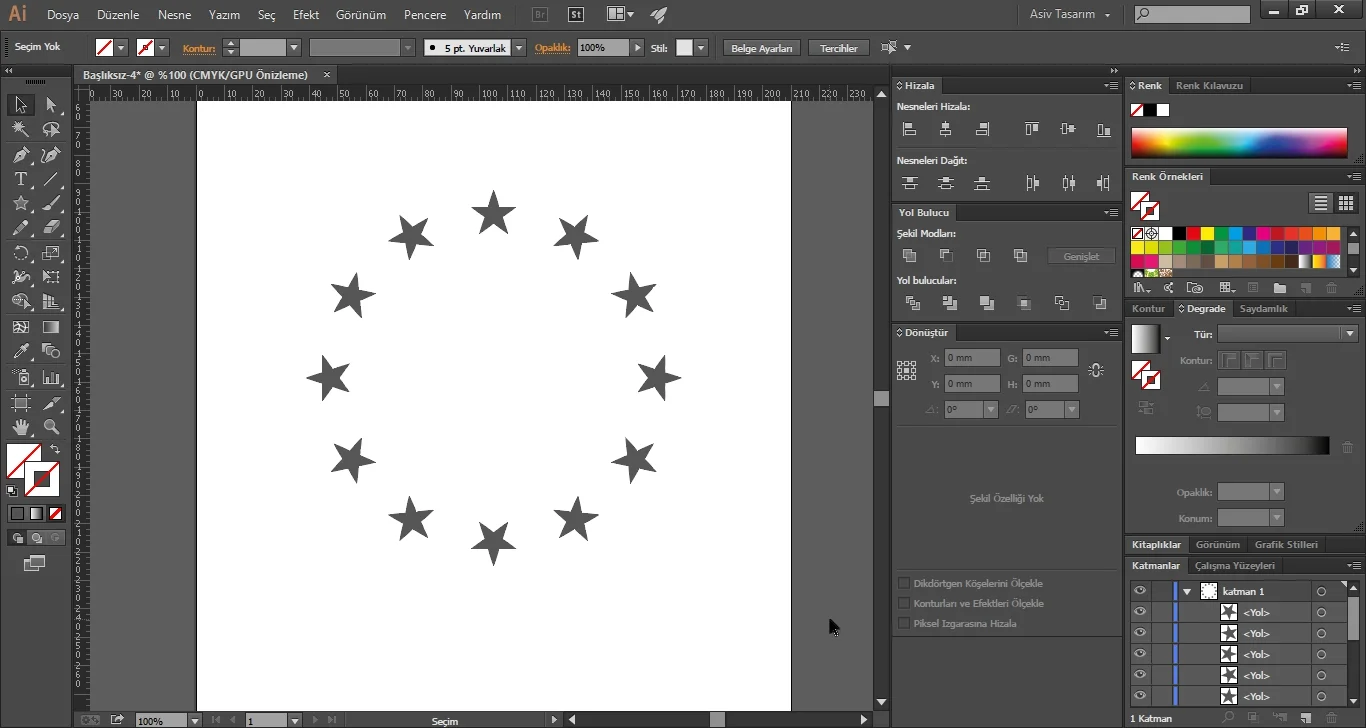The height and width of the screenshot is (728, 1366).
Task: Enable Piksel Izgarasına Hizala checkbox
Action: click(904, 623)
